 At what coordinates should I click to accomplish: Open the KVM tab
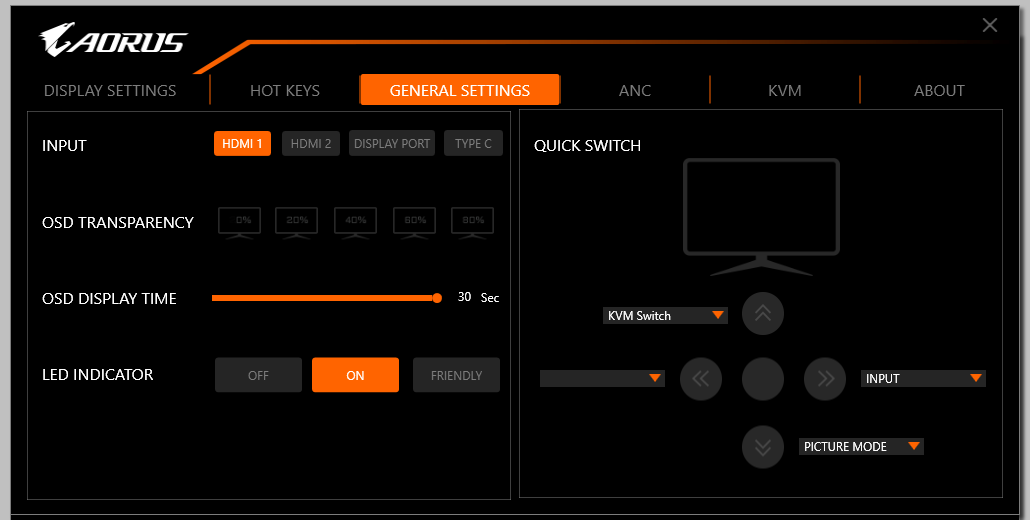(x=784, y=91)
